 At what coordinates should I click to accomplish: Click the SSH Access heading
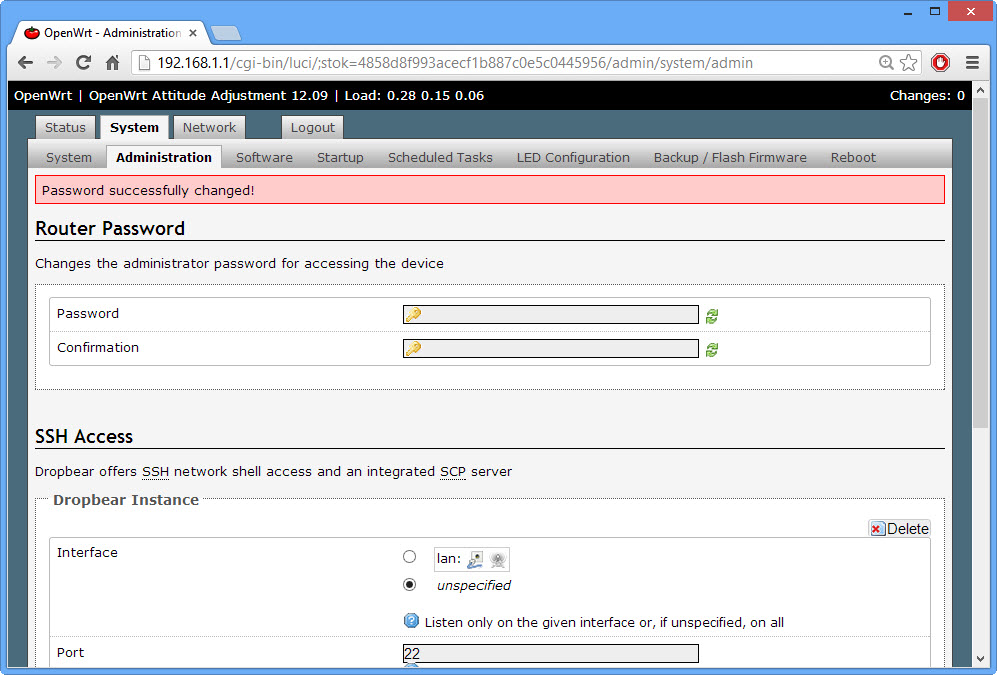pos(84,437)
